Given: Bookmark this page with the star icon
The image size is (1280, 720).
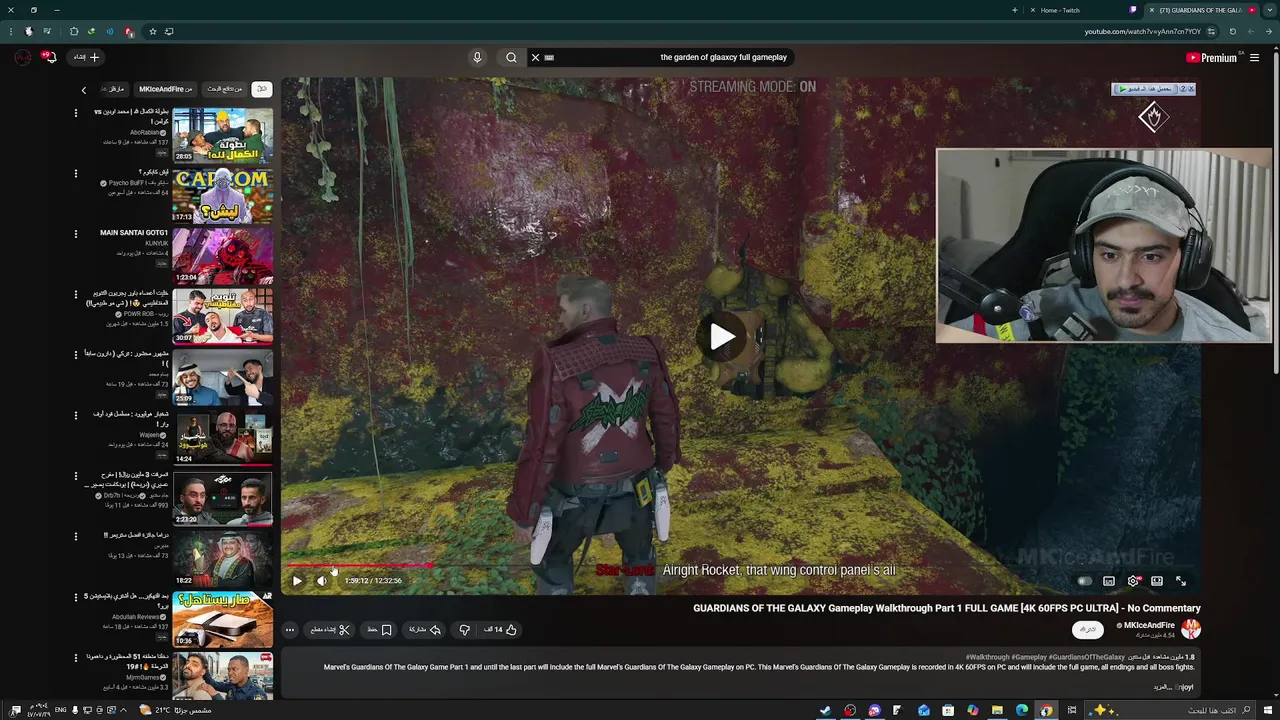Looking at the screenshot, I should [x=152, y=32].
